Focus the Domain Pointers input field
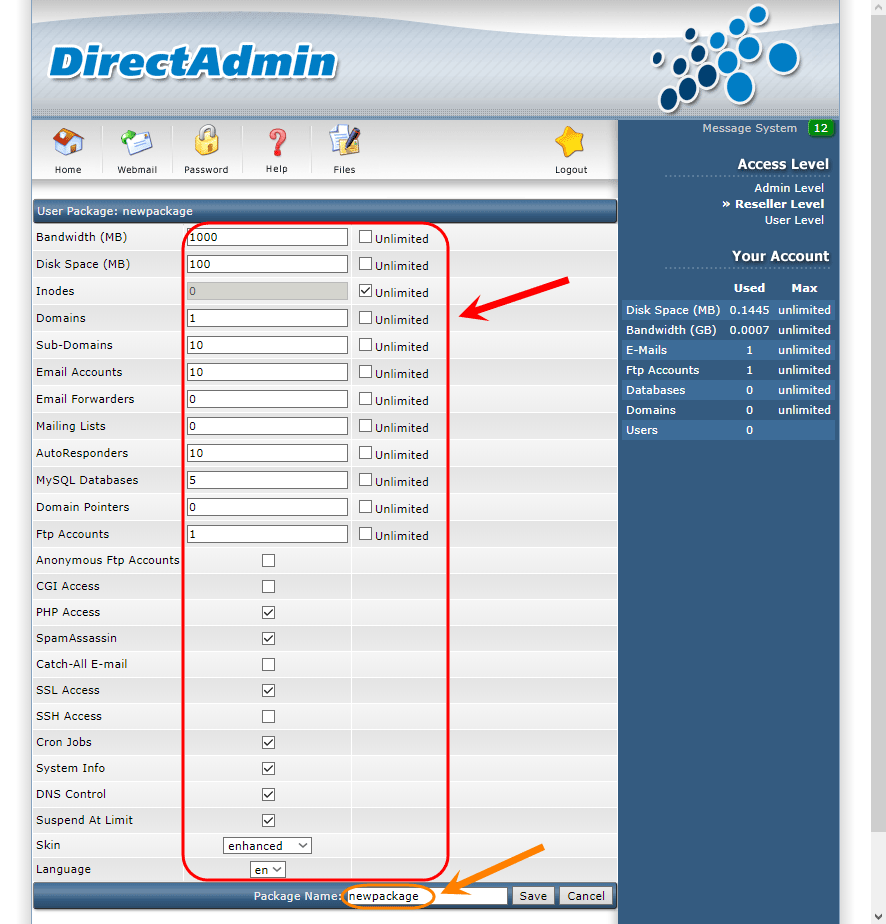This screenshot has width=886, height=924. [x=267, y=507]
